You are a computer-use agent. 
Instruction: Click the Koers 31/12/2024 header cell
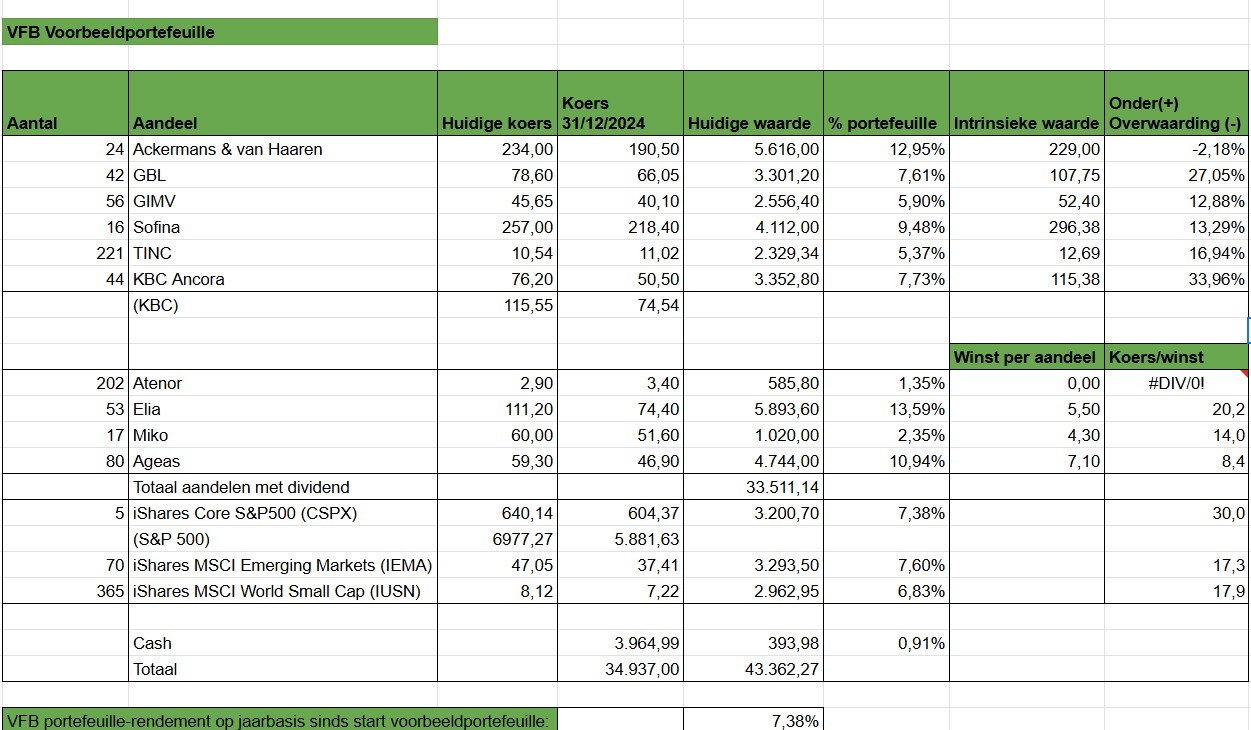tap(619, 103)
